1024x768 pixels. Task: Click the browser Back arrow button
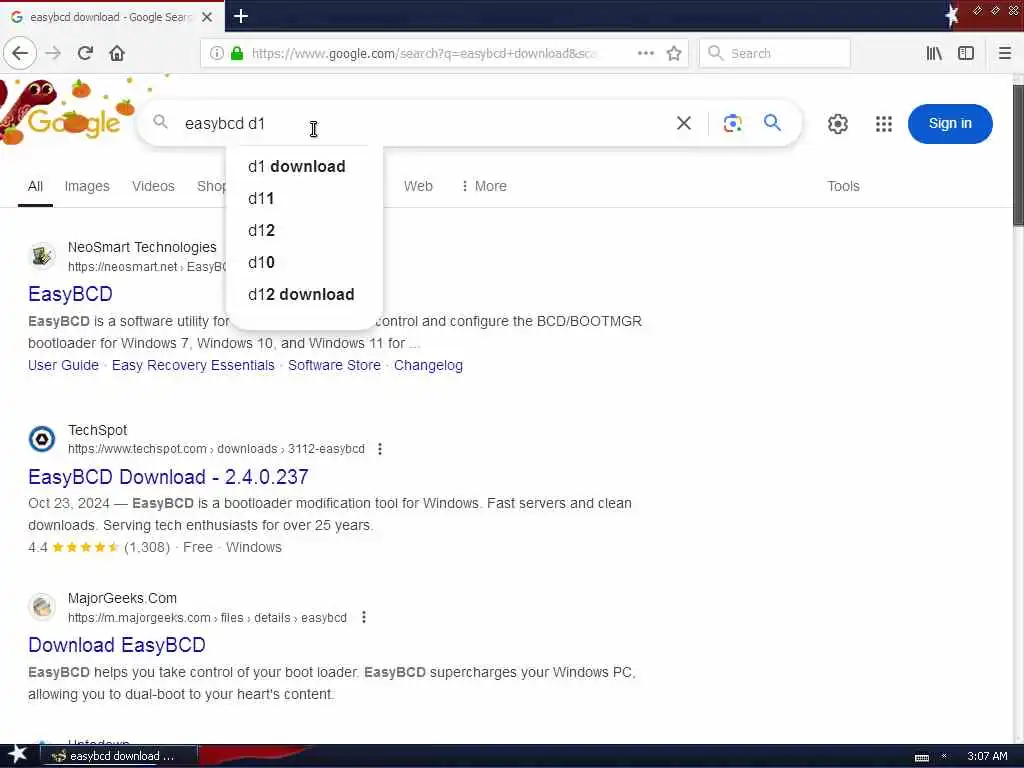20,53
